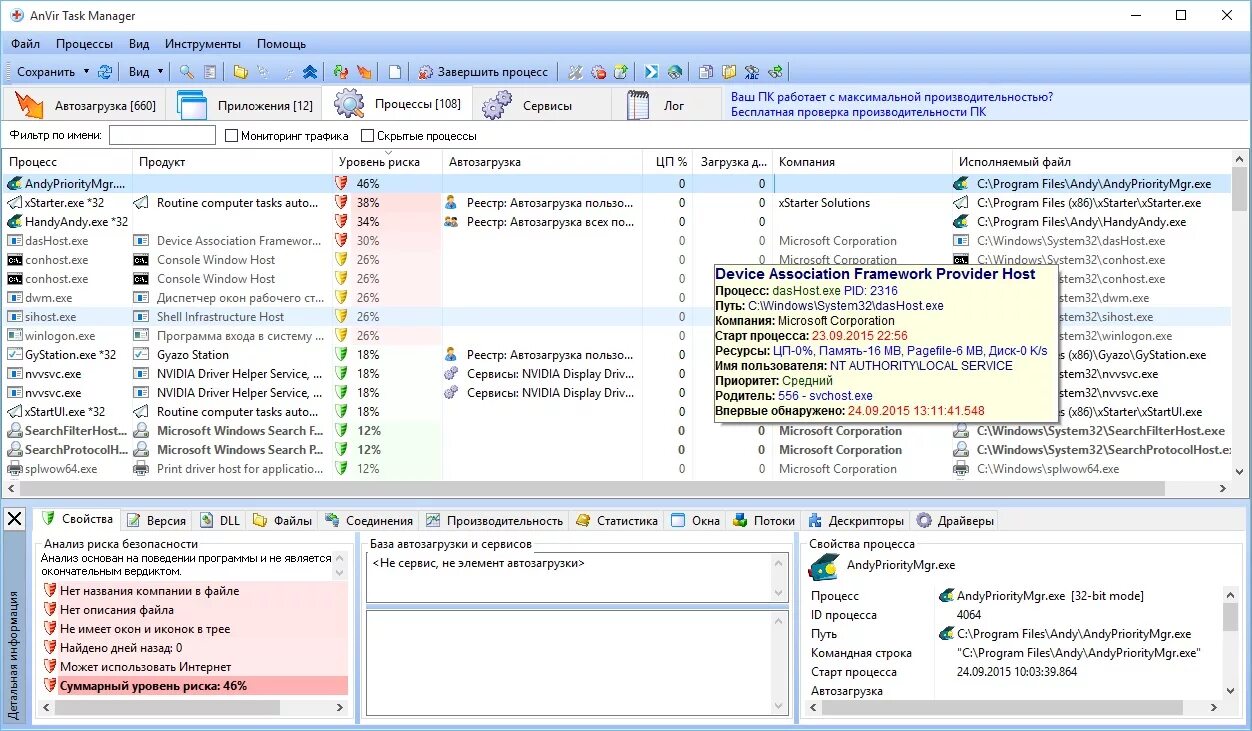Click the yellow folder toolbar icon

point(240,72)
